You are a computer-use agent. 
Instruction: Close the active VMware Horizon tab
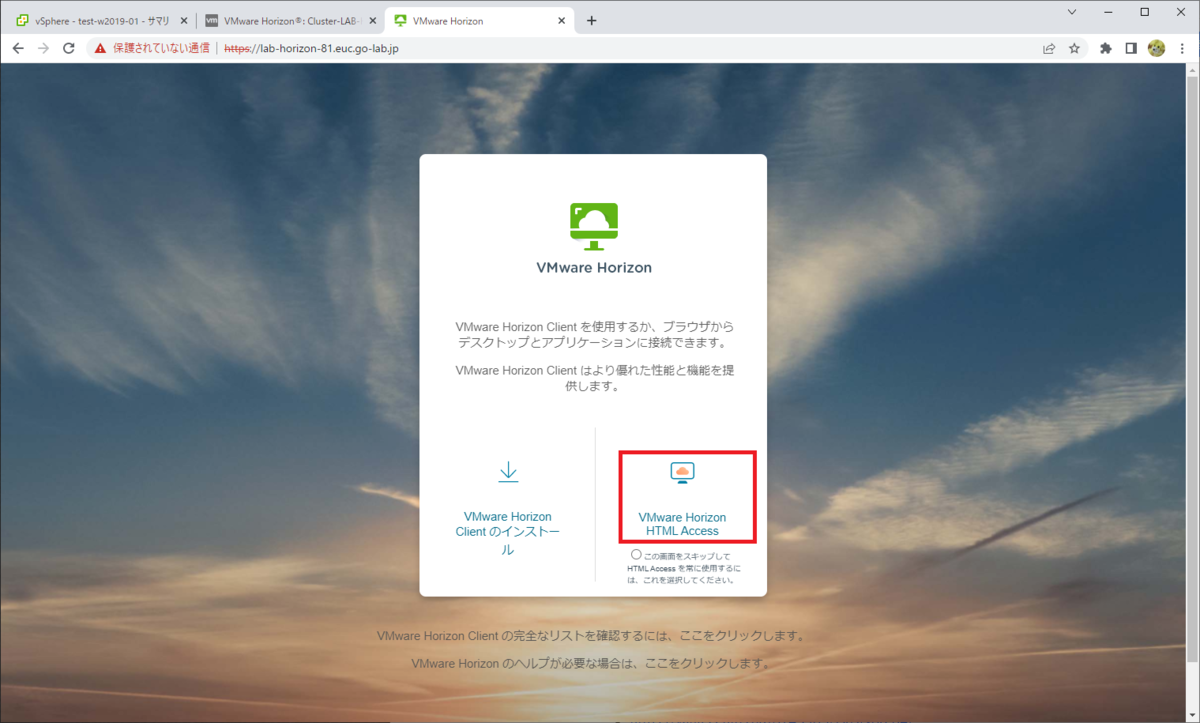click(x=562, y=20)
